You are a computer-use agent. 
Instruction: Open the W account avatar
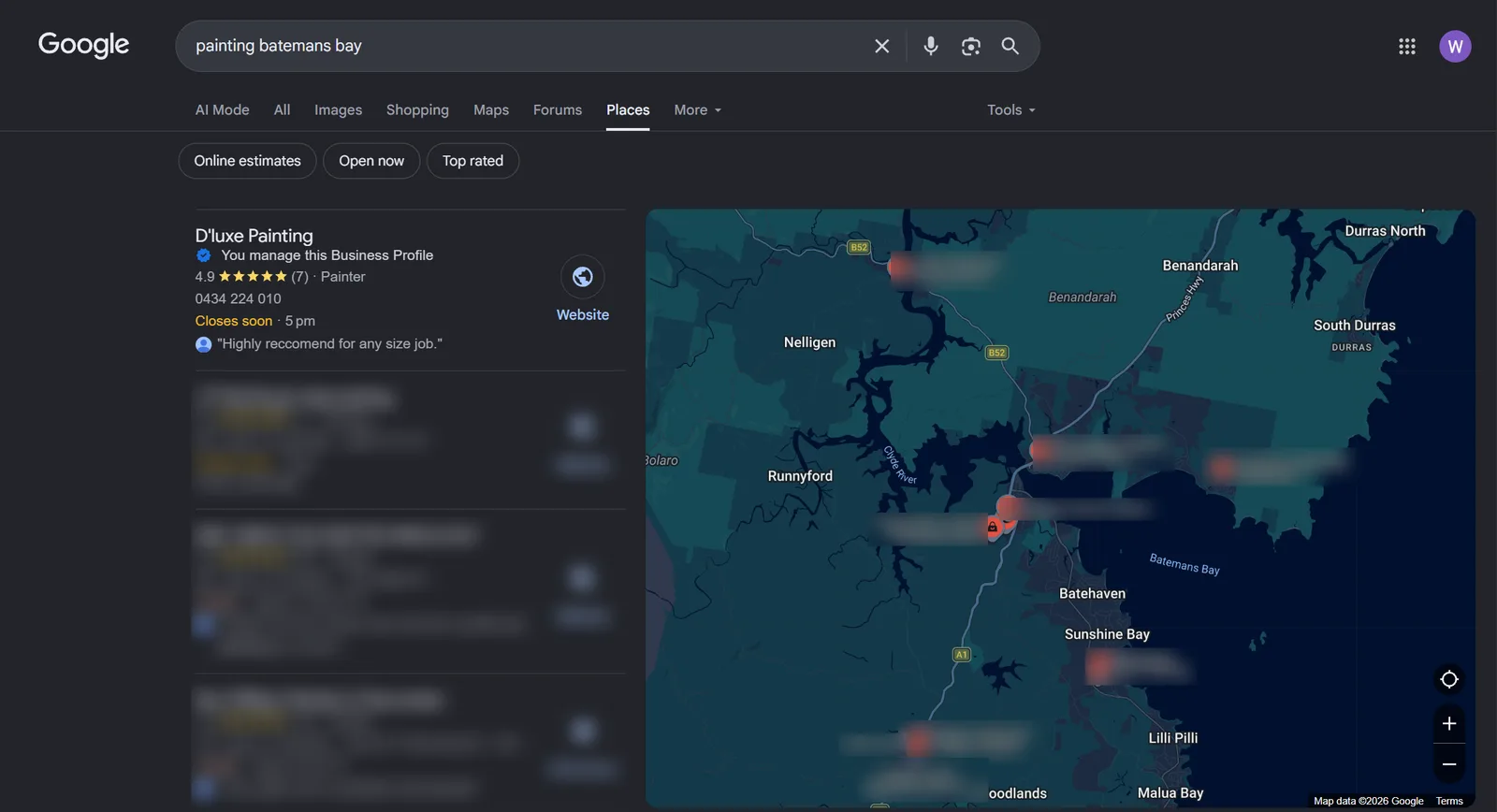pyautogui.click(x=1455, y=46)
